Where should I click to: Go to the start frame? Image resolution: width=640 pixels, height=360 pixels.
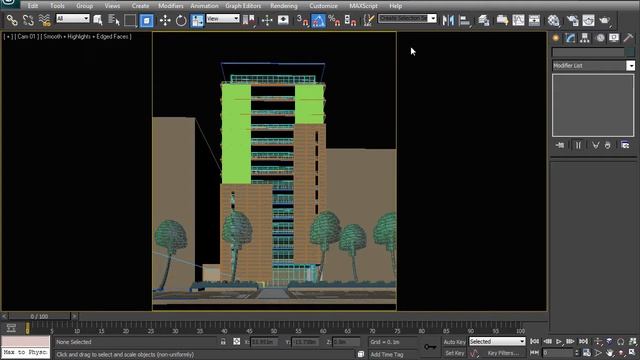tap(534, 341)
